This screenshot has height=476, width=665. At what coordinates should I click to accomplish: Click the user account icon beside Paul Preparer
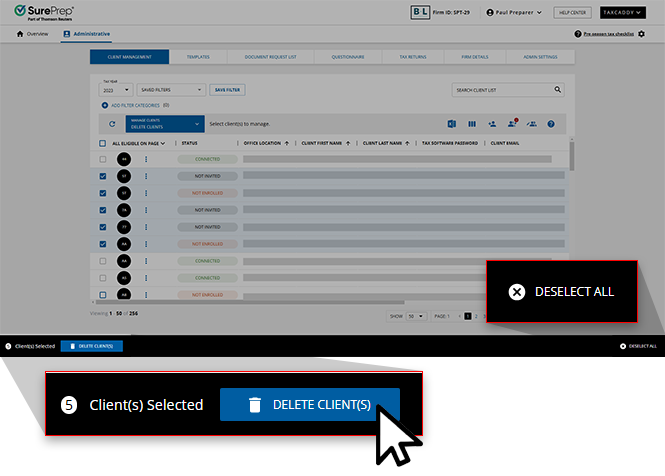pos(490,13)
